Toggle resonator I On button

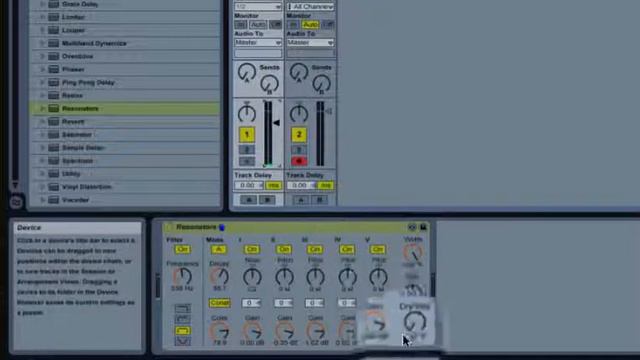tap(251, 249)
